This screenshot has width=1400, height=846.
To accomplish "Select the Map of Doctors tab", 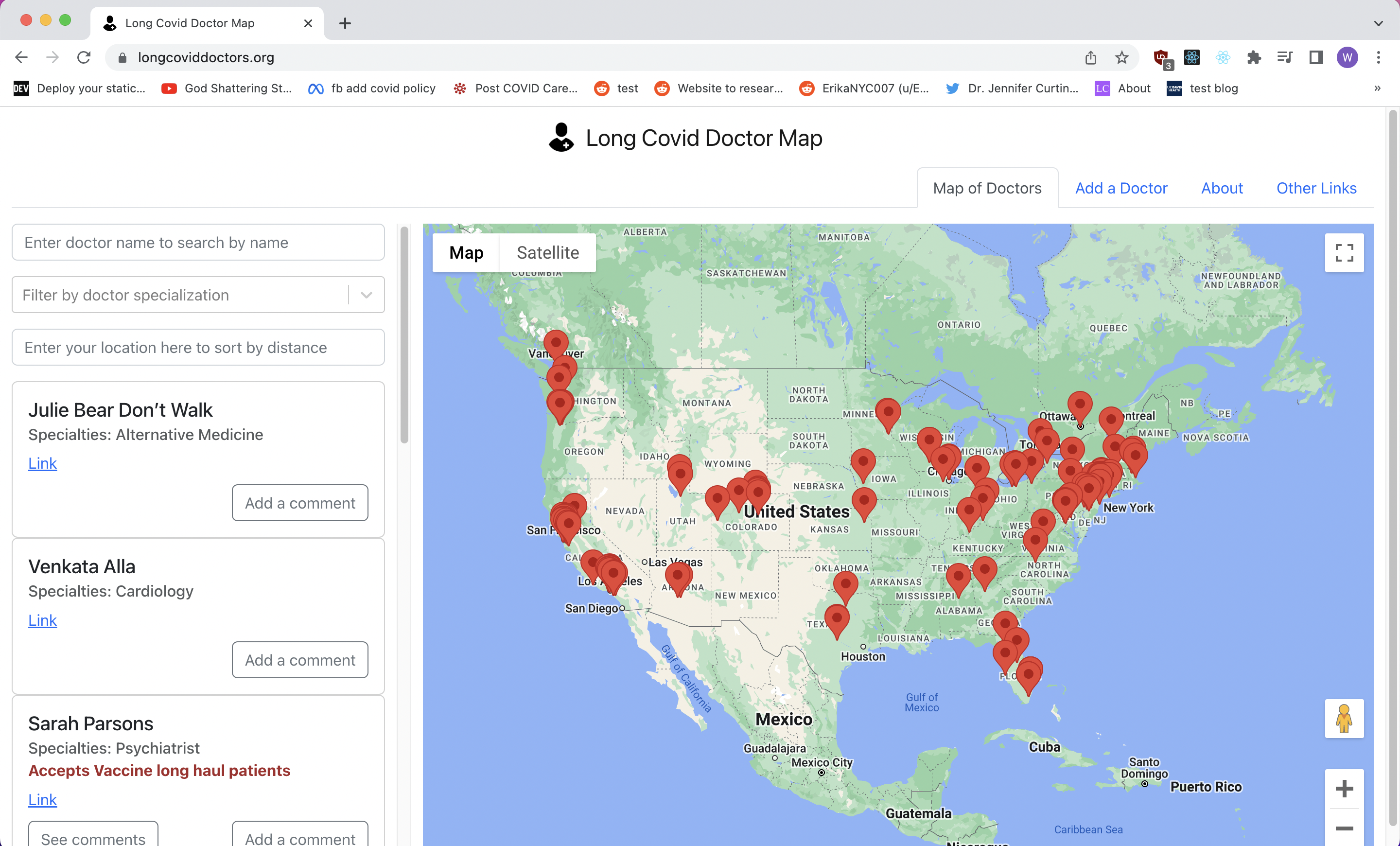I will pos(987,188).
